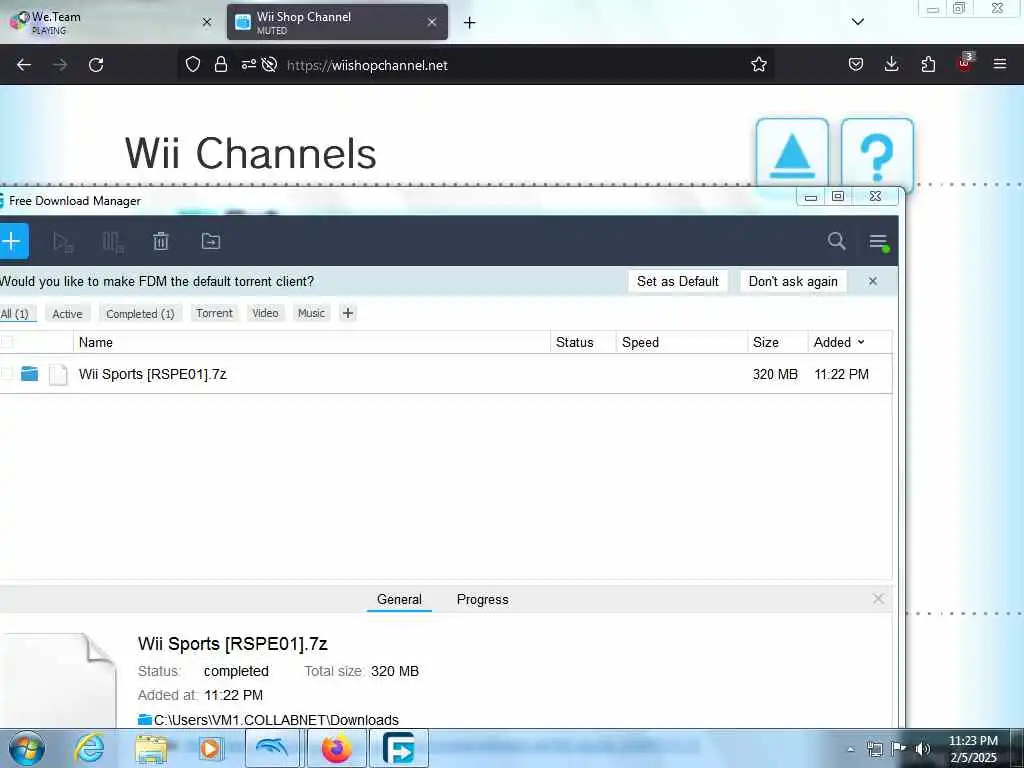Open Windows Media Player from taskbar
Viewport: 1024px width, 768px height.
210,749
